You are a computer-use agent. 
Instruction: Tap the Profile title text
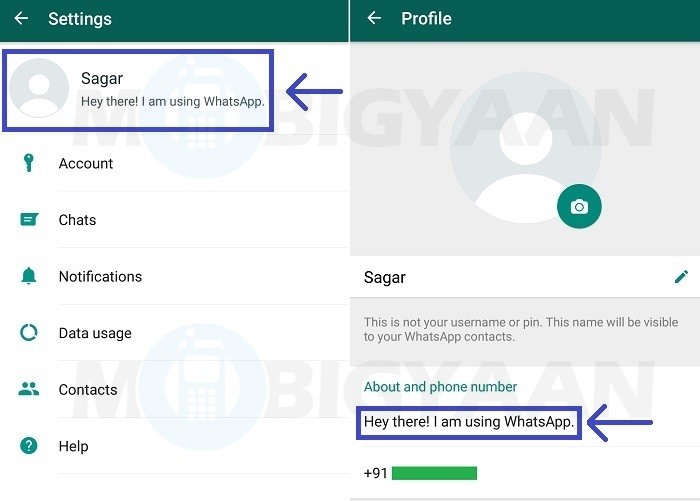[x=426, y=18]
